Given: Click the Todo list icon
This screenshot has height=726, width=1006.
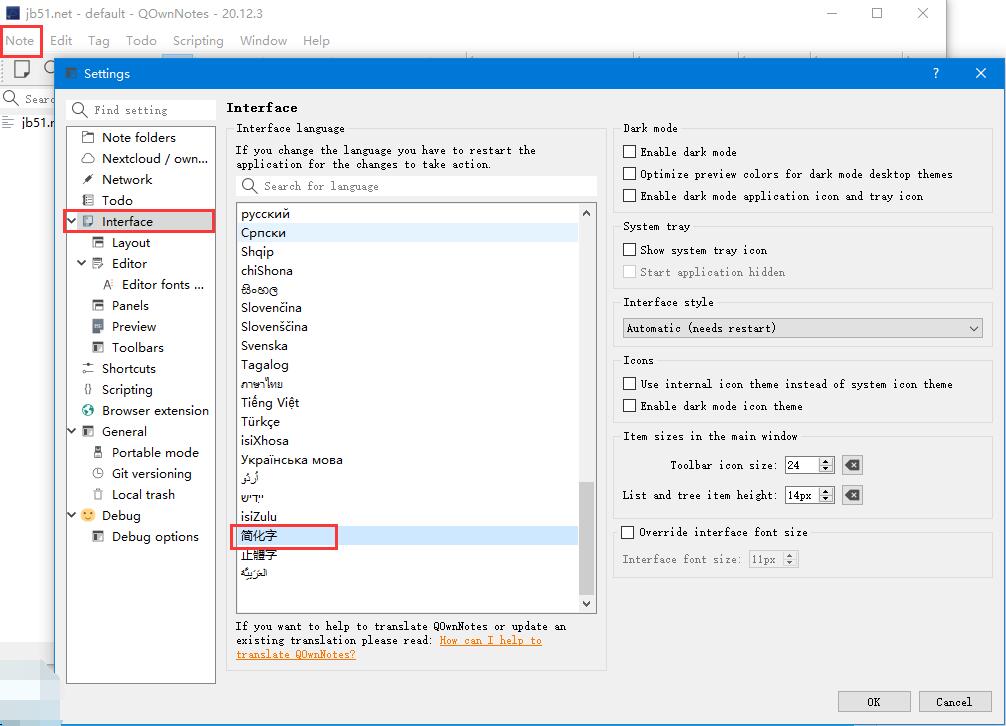Looking at the screenshot, I should point(88,200).
